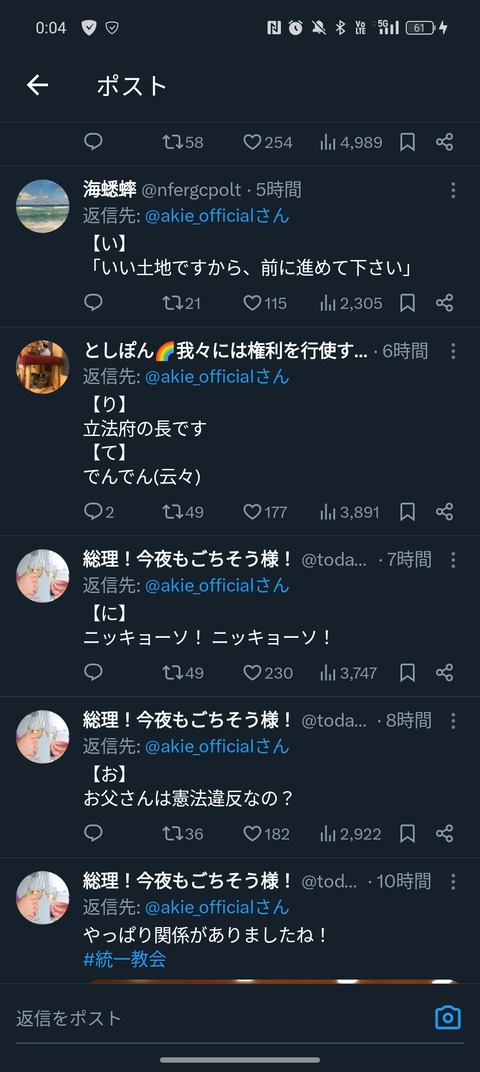Open @akie_official mention in 海蟋蟀's reply
480x1072 pixels.
[x=217, y=216]
